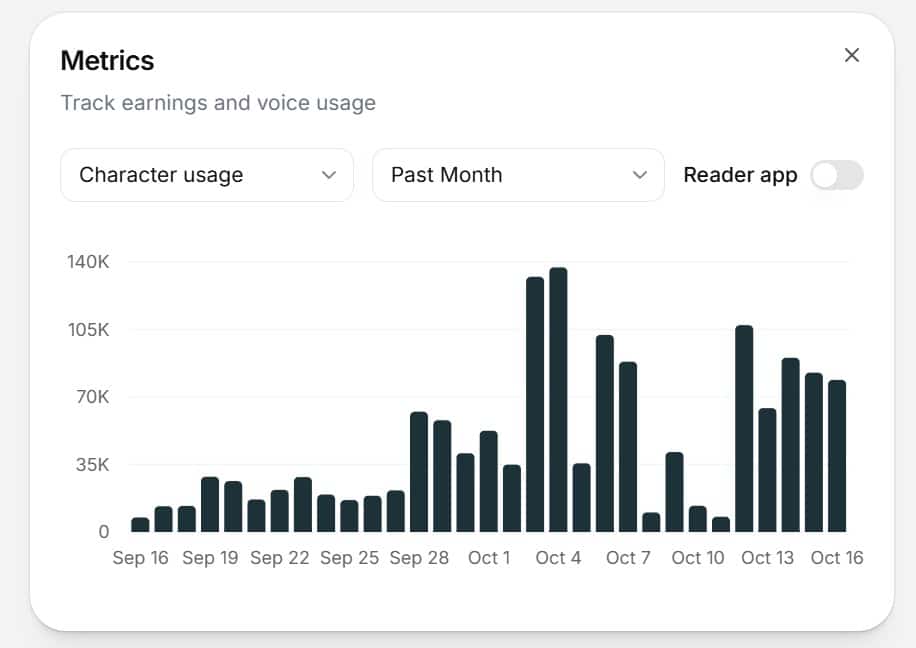Click the Oct 10 date label
916x648 pixels.
pos(697,558)
